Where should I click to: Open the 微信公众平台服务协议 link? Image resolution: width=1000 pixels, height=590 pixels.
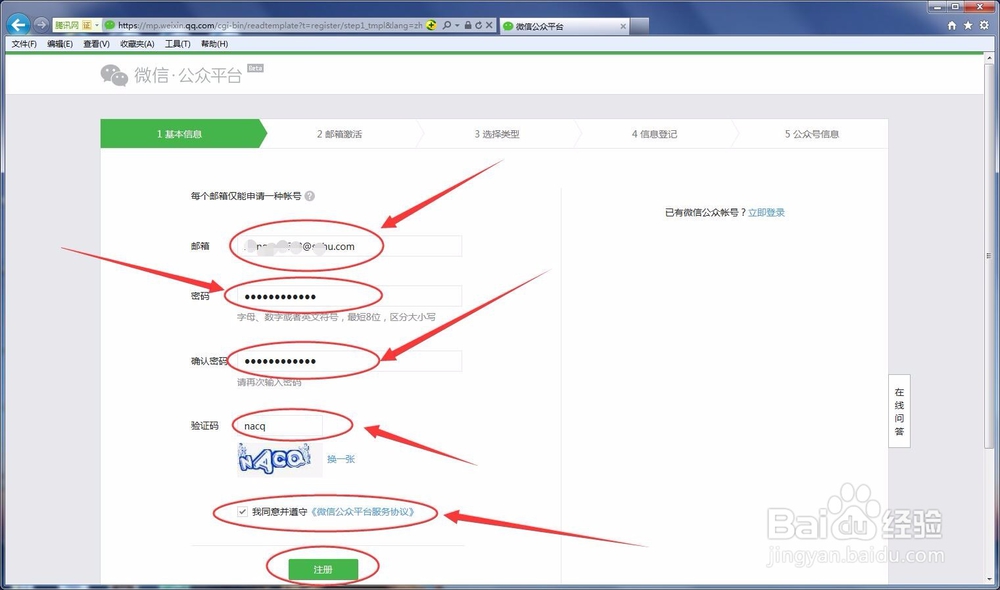pyautogui.click(x=364, y=512)
